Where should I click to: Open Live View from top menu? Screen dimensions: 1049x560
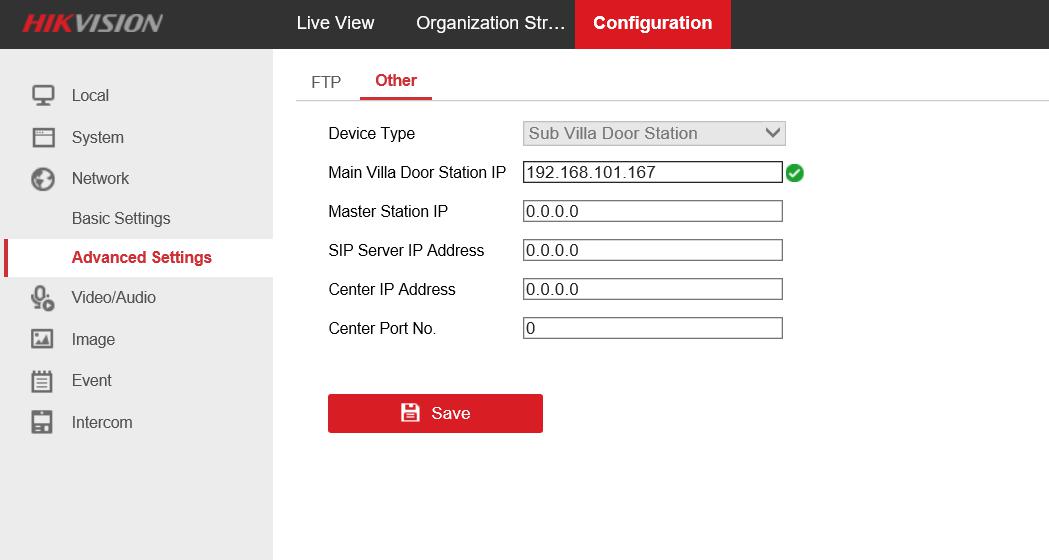[335, 23]
